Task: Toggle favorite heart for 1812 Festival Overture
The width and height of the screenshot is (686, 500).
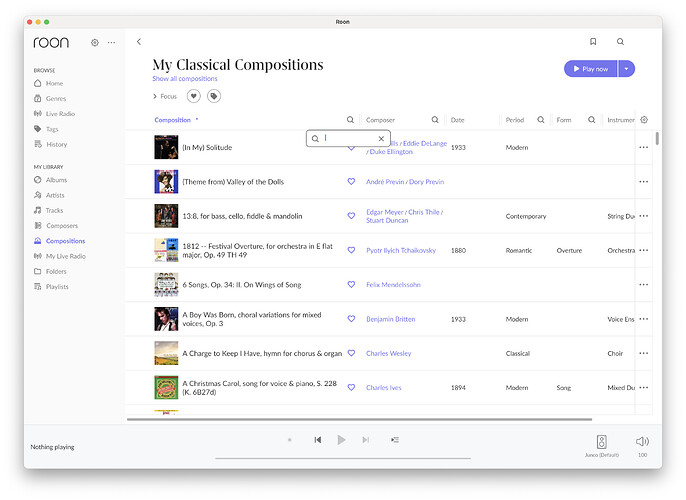Action: pos(351,250)
